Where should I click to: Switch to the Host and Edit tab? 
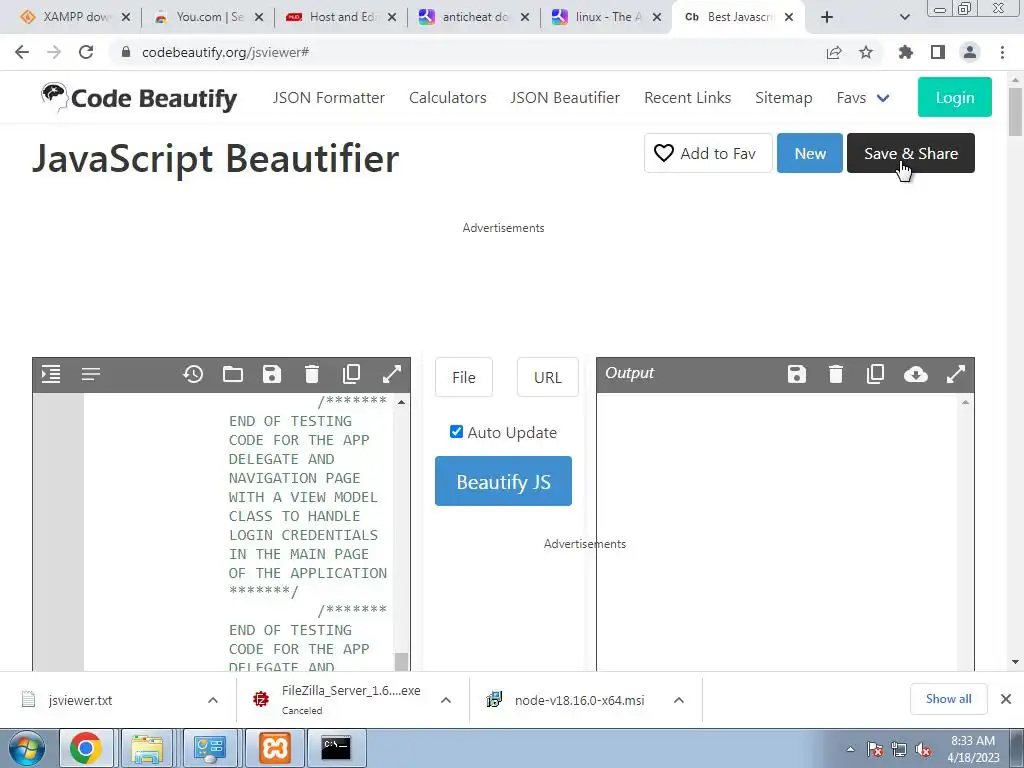pos(341,17)
